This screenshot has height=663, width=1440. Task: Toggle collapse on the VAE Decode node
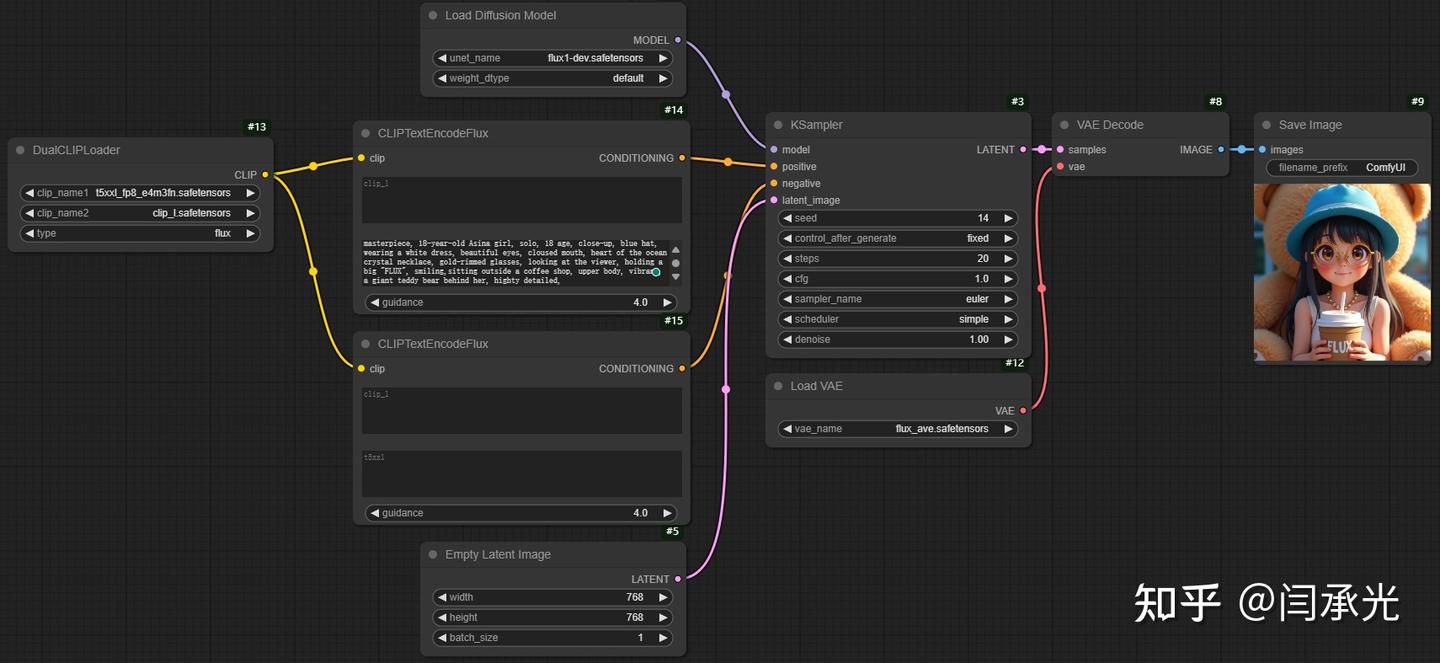[1064, 125]
